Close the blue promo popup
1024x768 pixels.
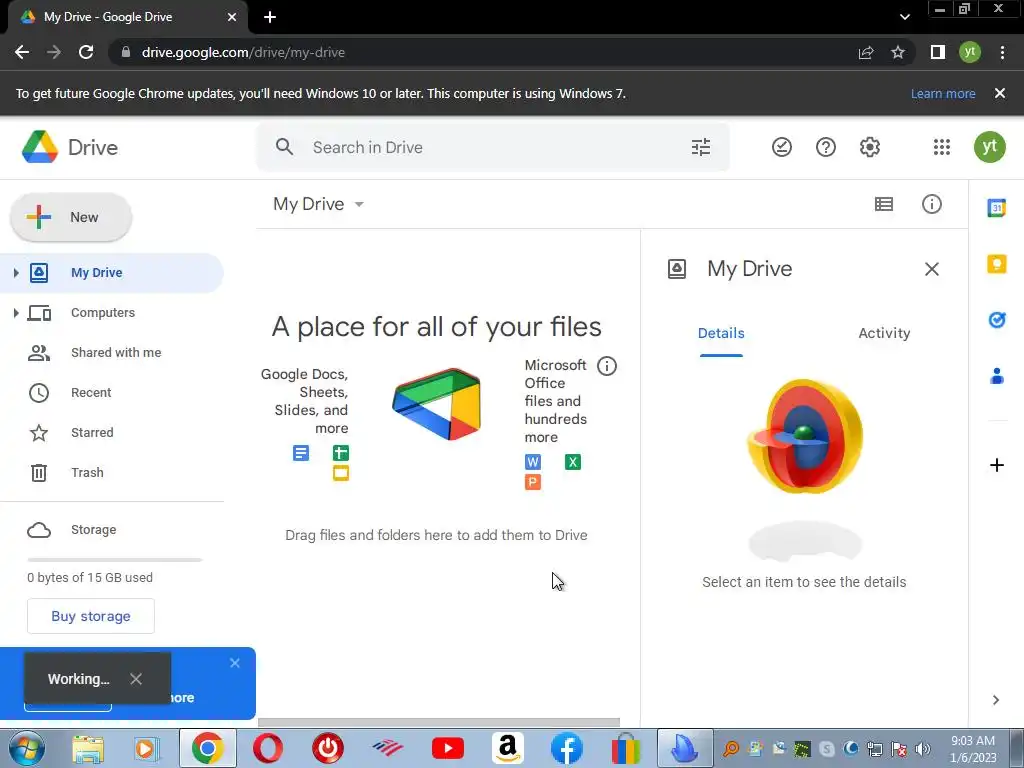click(x=235, y=663)
